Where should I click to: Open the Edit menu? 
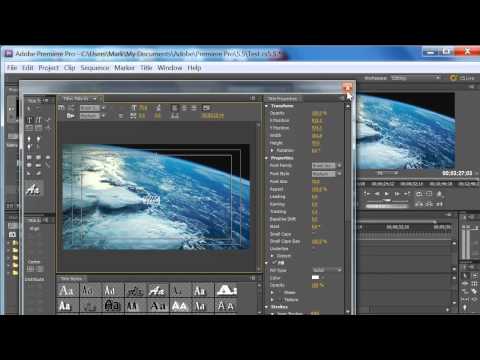(28, 68)
